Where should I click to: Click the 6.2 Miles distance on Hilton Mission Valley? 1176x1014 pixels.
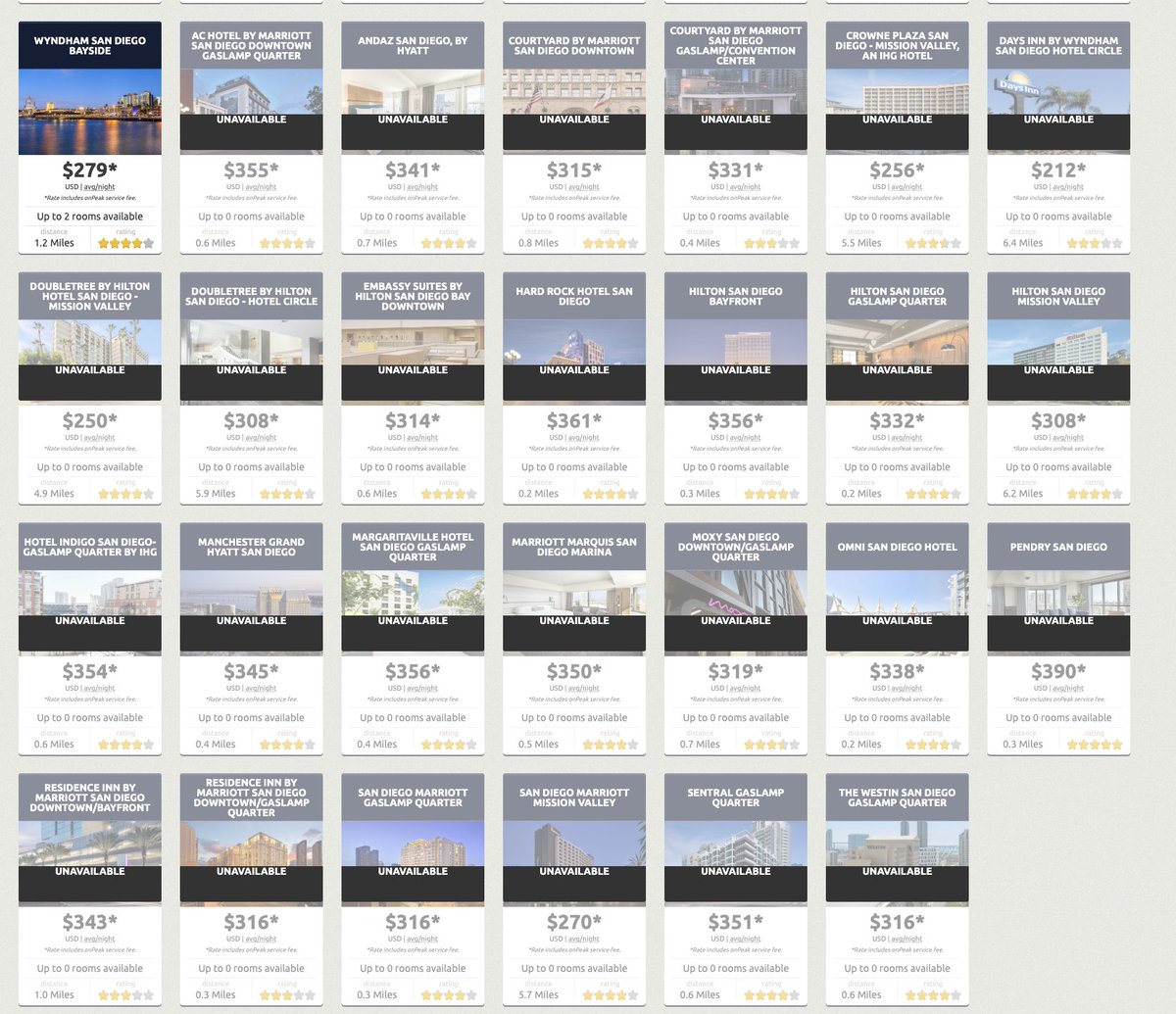click(1023, 494)
